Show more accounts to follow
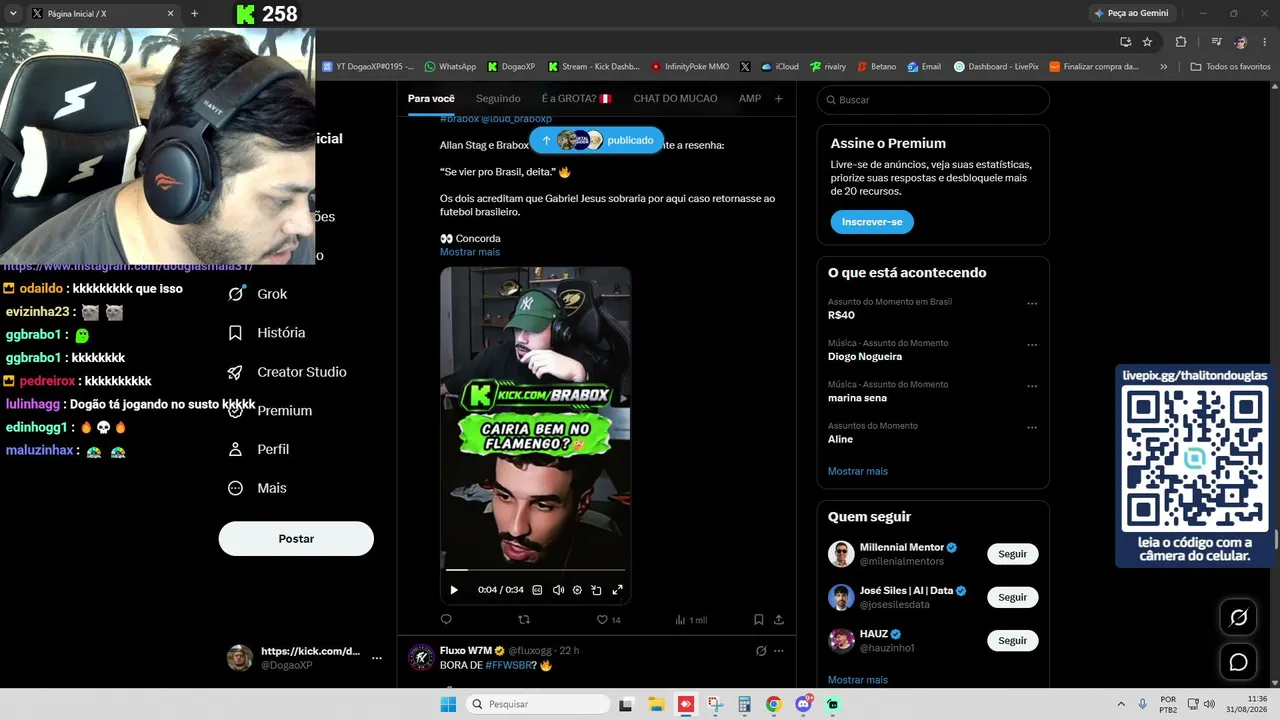Image resolution: width=1280 pixels, height=720 pixels. click(x=858, y=680)
